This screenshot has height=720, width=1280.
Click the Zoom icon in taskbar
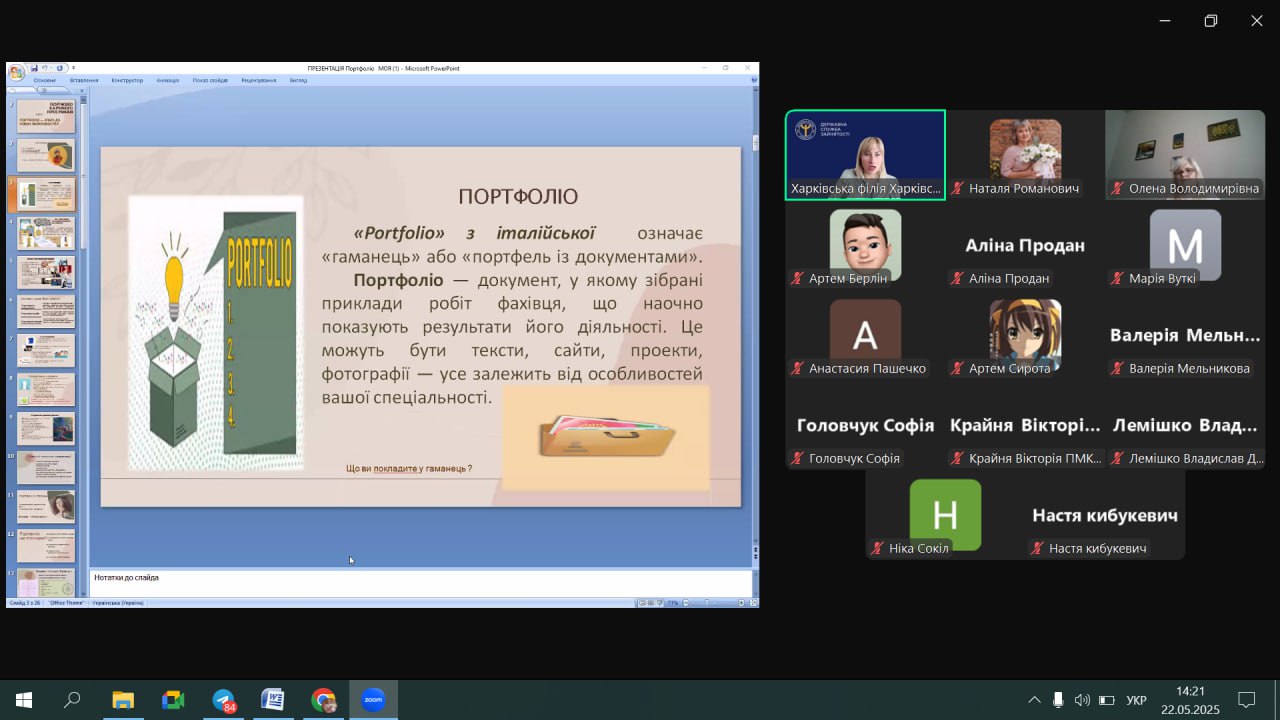pyautogui.click(x=374, y=700)
